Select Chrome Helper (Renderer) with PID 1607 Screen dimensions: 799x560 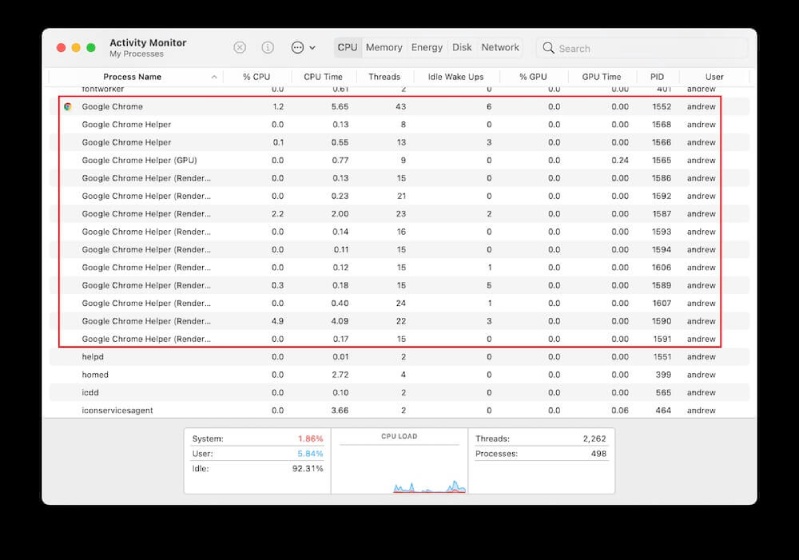tap(399, 303)
